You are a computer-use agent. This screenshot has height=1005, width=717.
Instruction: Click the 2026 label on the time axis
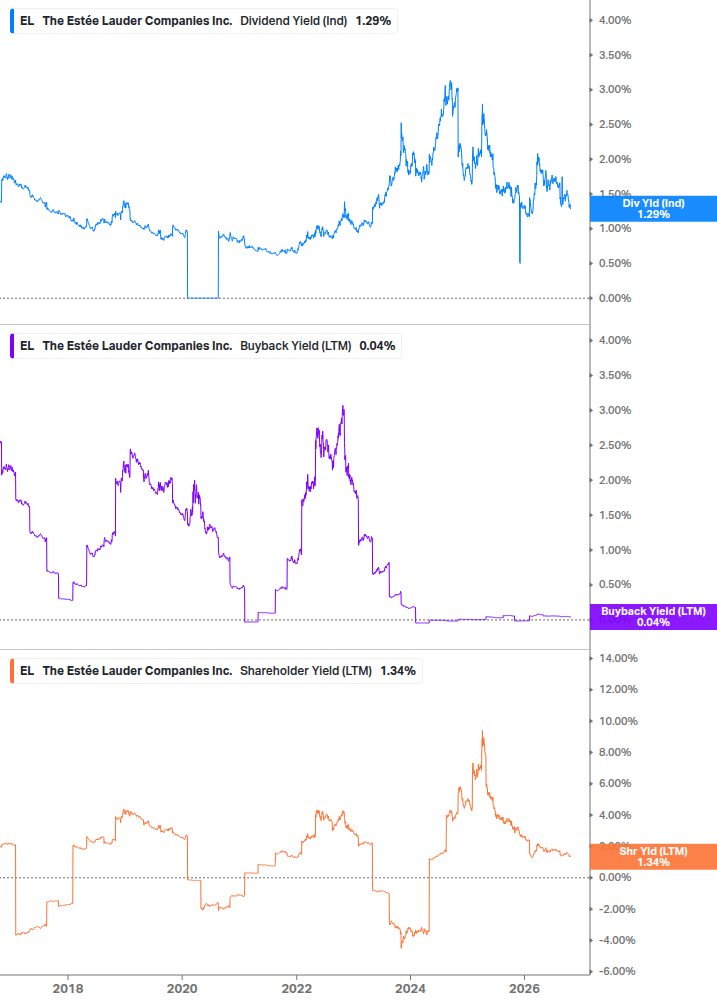tap(524, 988)
